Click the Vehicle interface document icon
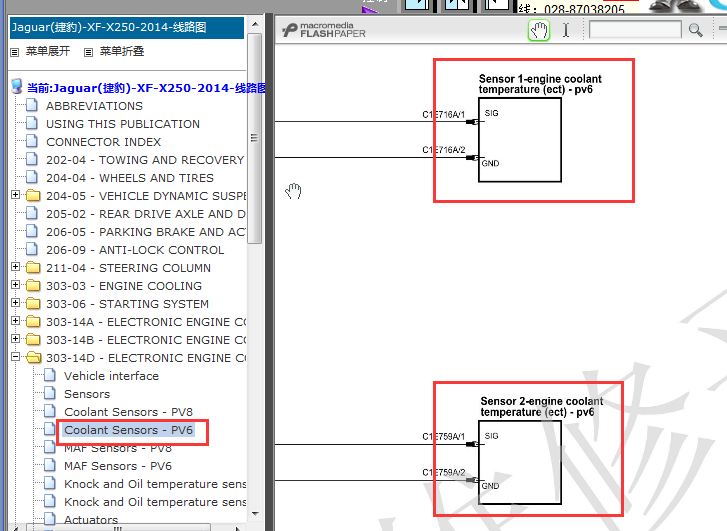The height and width of the screenshot is (531, 727). point(50,375)
